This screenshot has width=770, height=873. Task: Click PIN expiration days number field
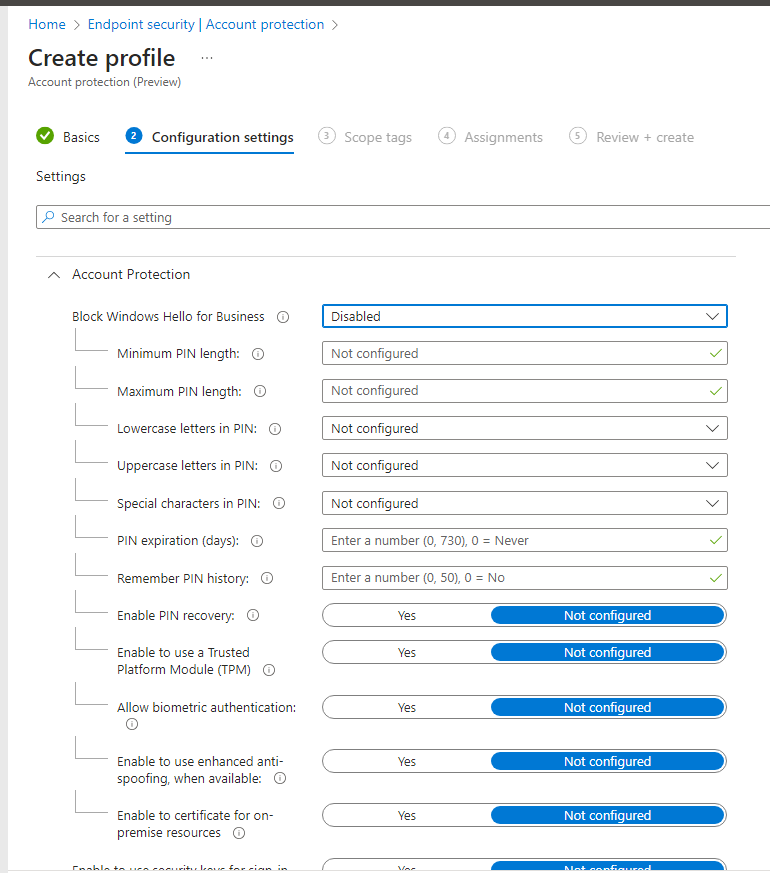(x=524, y=540)
